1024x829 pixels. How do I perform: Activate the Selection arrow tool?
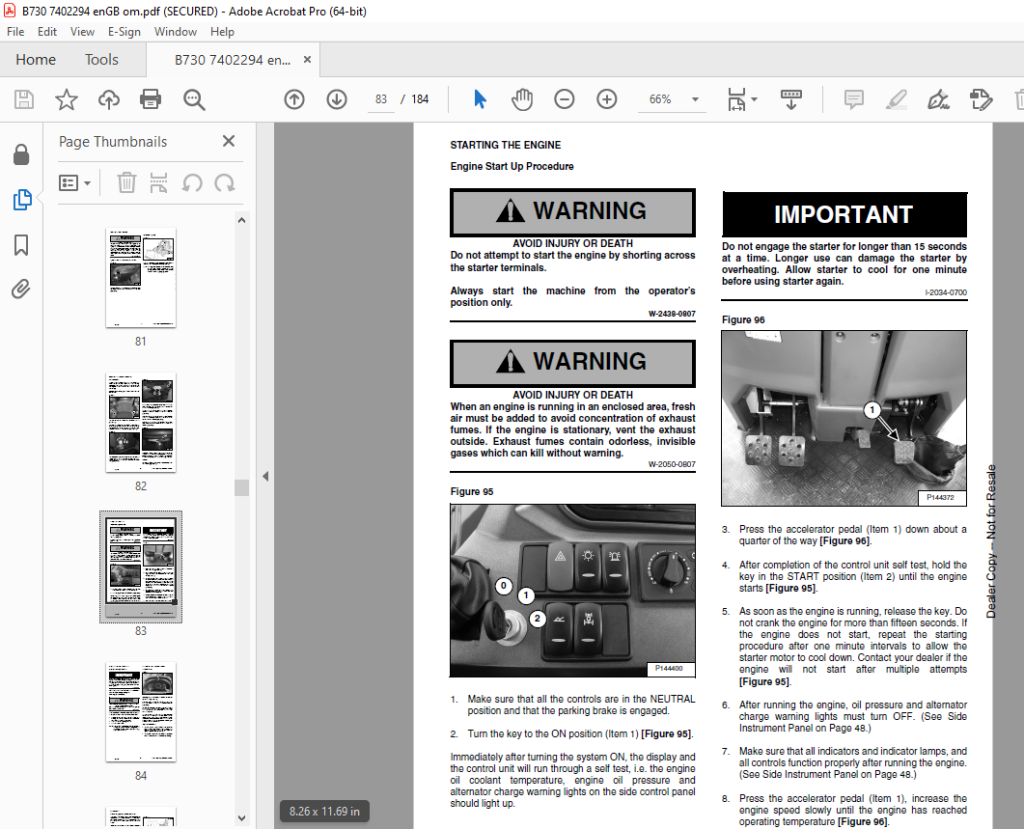[x=480, y=99]
